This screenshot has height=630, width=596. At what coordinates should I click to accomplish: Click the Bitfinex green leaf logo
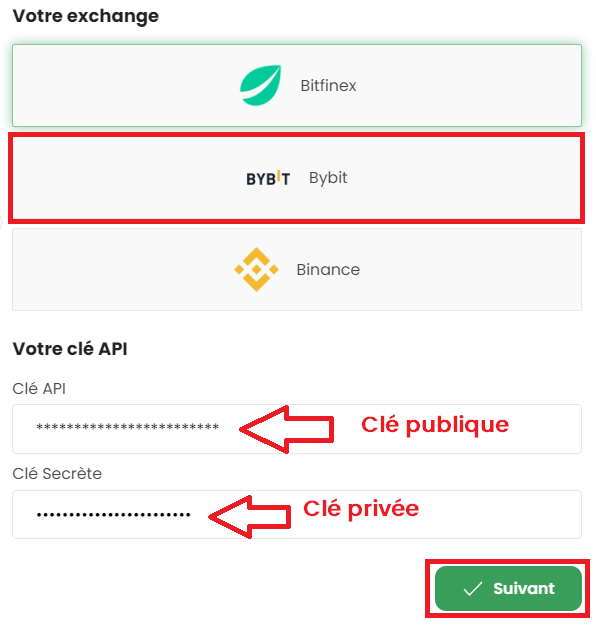pyautogui.click(x=260, y=85)
